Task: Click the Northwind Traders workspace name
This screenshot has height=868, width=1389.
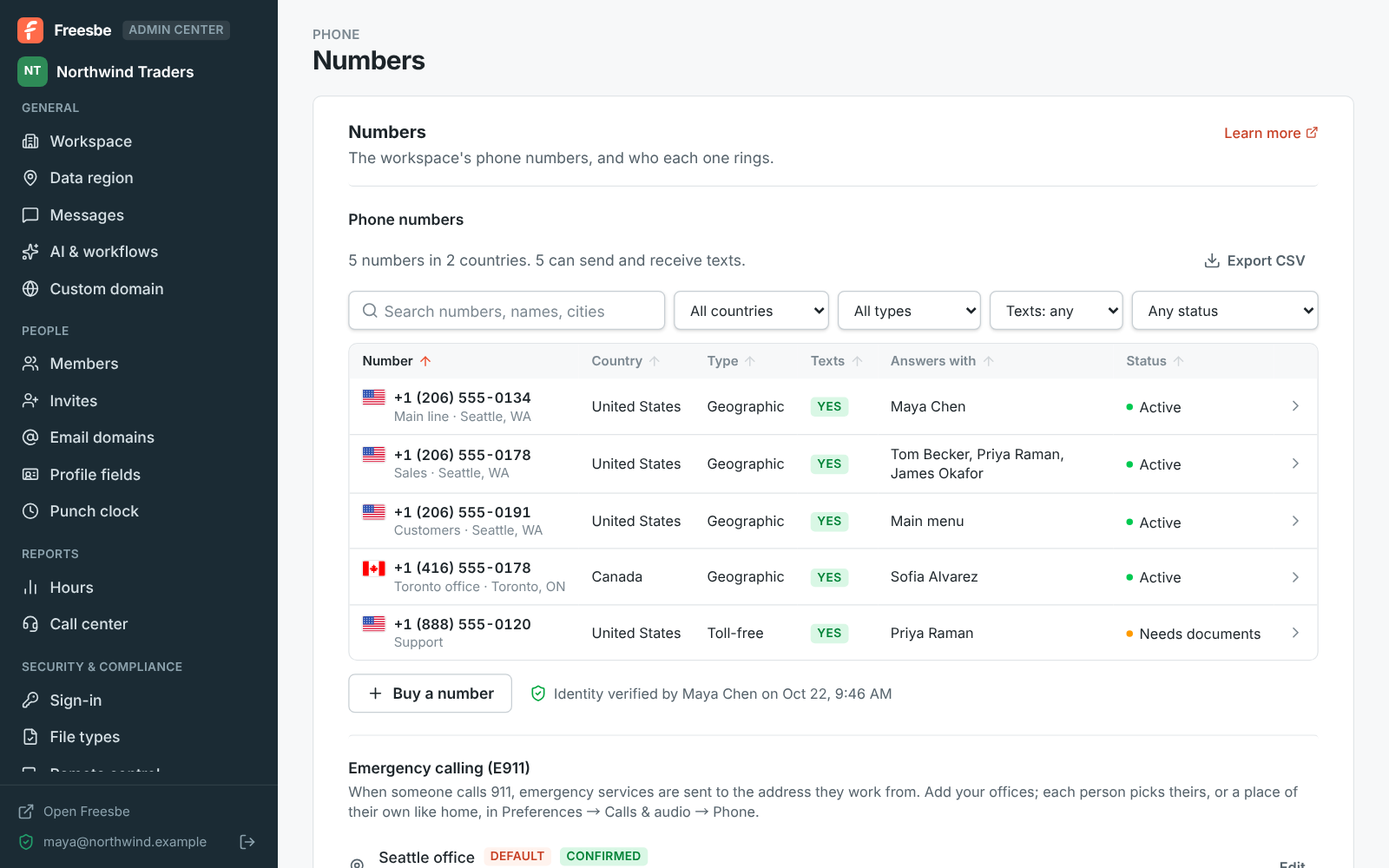Action: pos(125,72)
